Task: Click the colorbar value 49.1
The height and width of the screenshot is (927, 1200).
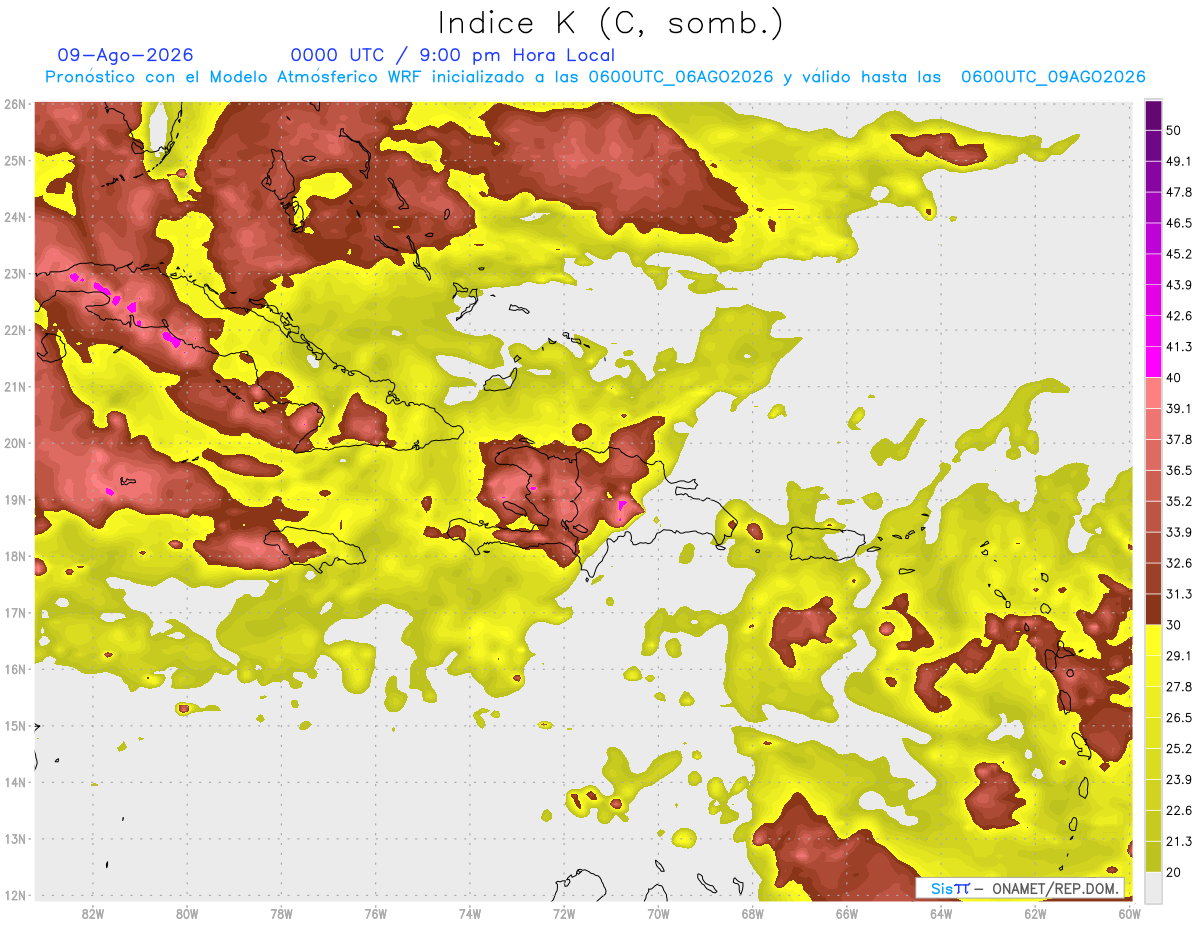Action: tap(1179, 161)
